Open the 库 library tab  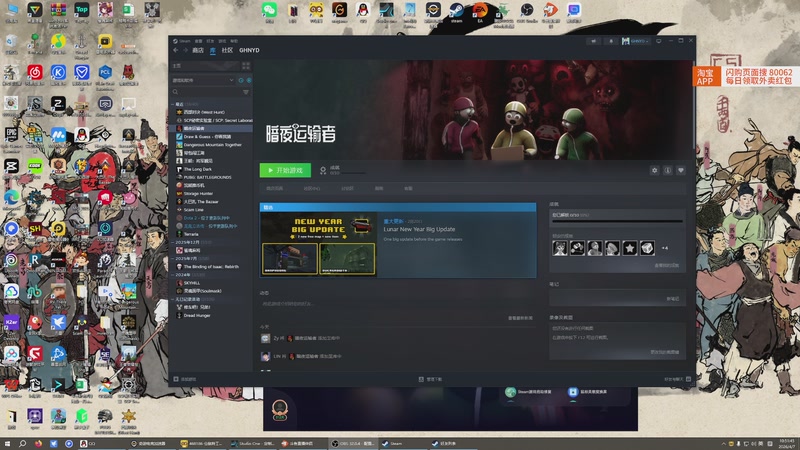point(213,50)
